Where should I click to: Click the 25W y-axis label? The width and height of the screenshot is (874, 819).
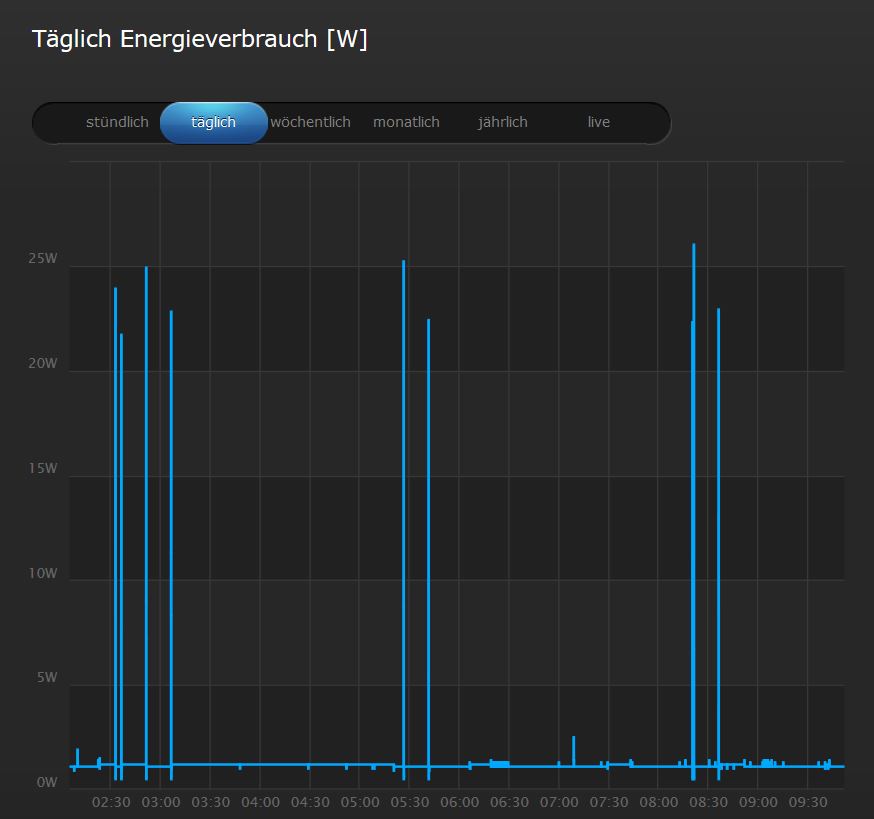(43, 259)
